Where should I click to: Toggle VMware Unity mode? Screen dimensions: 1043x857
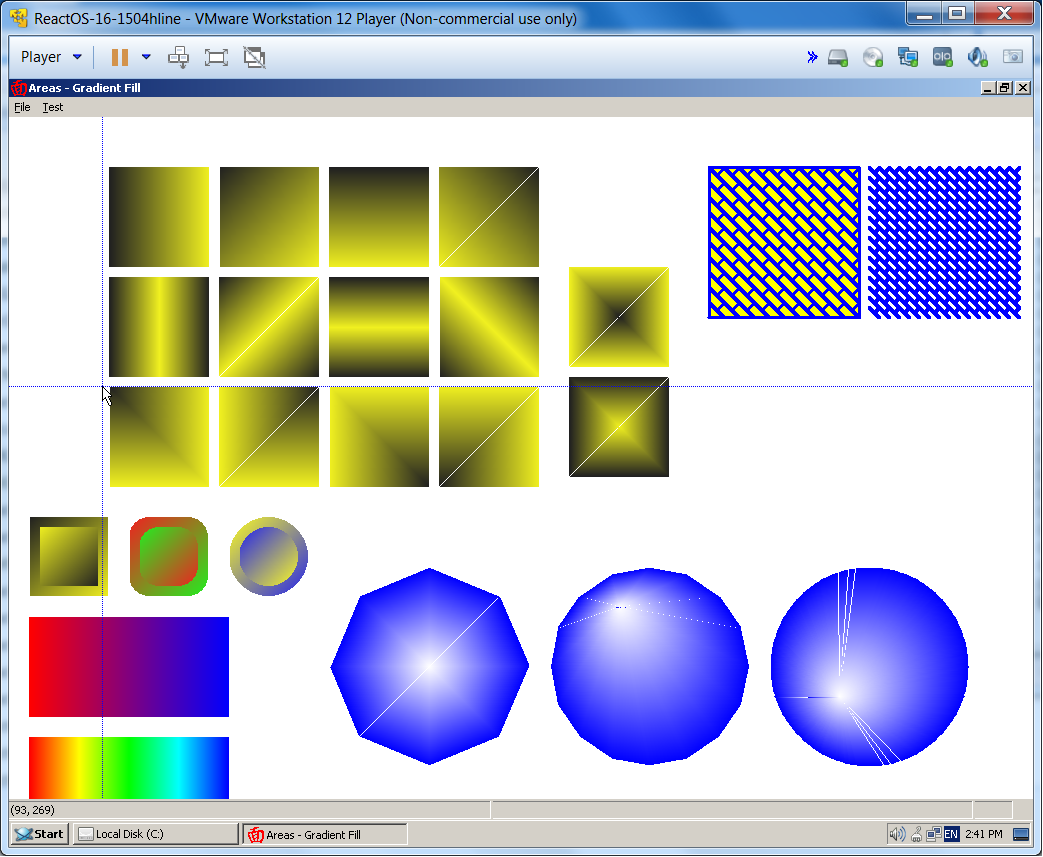254,57
